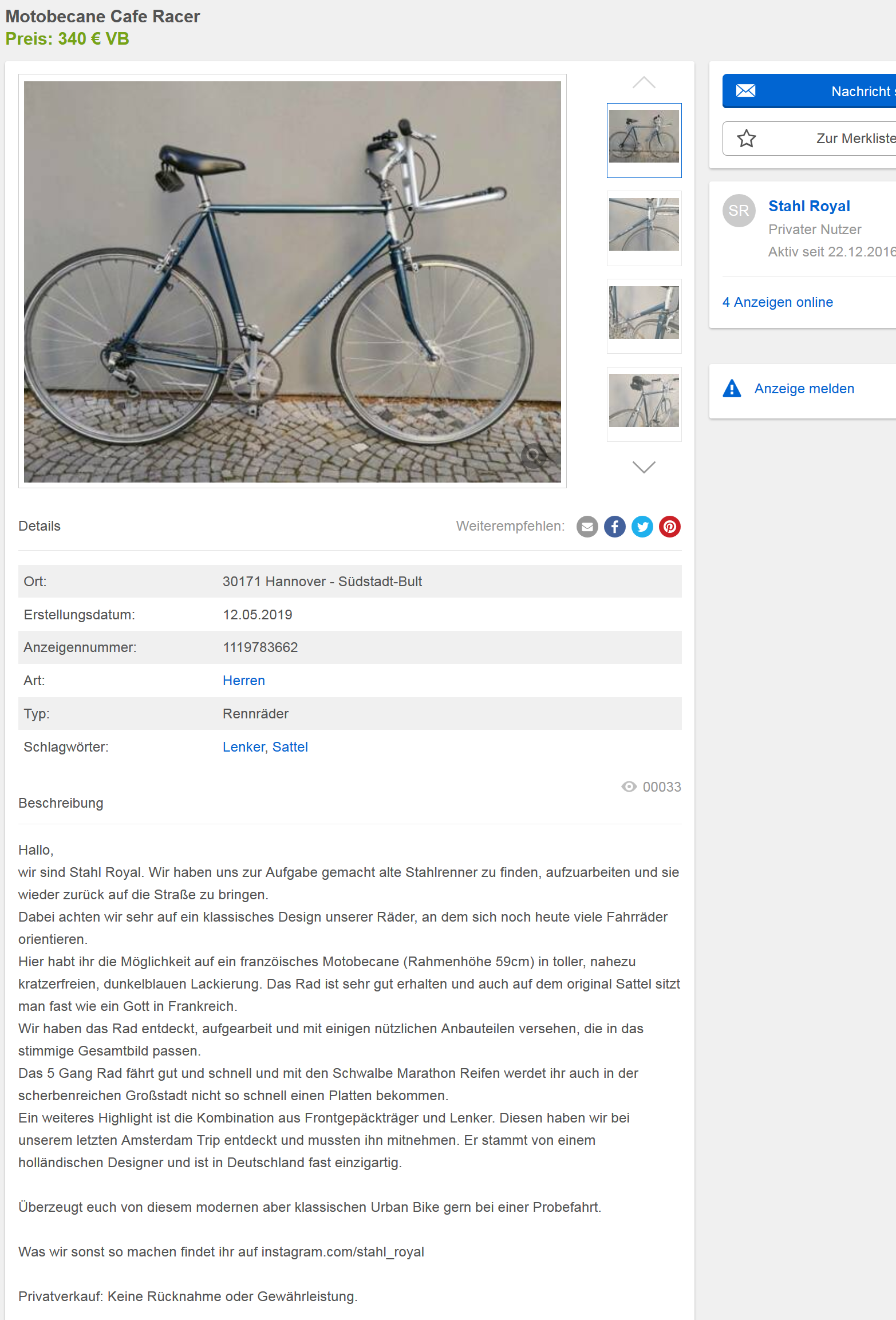Viewport: 896px width, 1320px height.
Task: Click the star icon for Merkliste
Action: coord(746,139)
